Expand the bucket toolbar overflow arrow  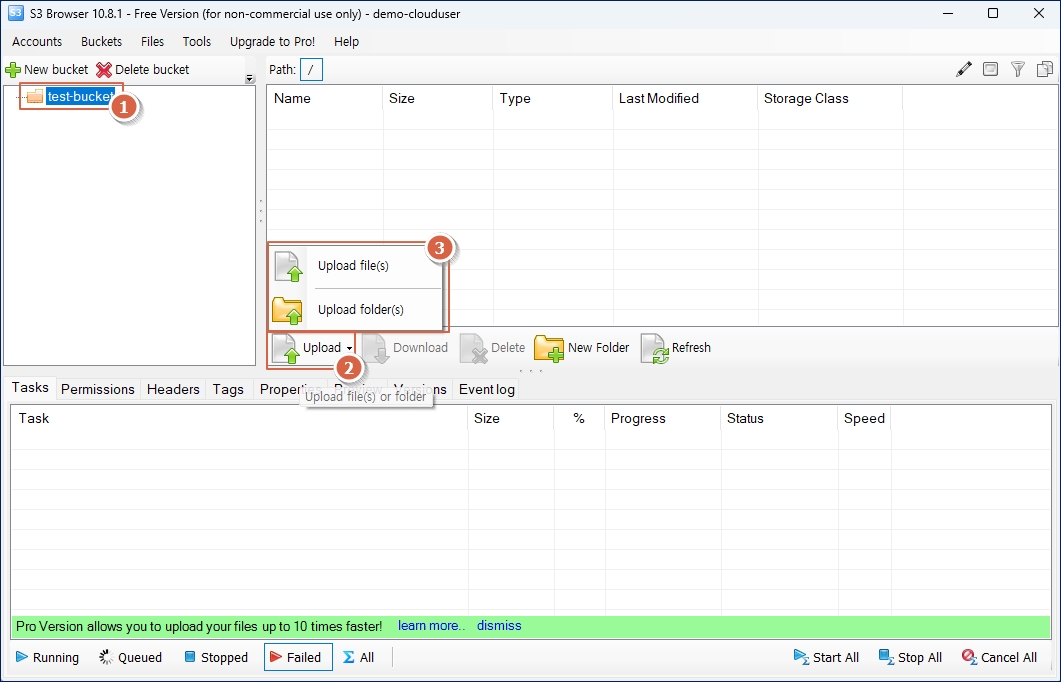coord(249,79)
